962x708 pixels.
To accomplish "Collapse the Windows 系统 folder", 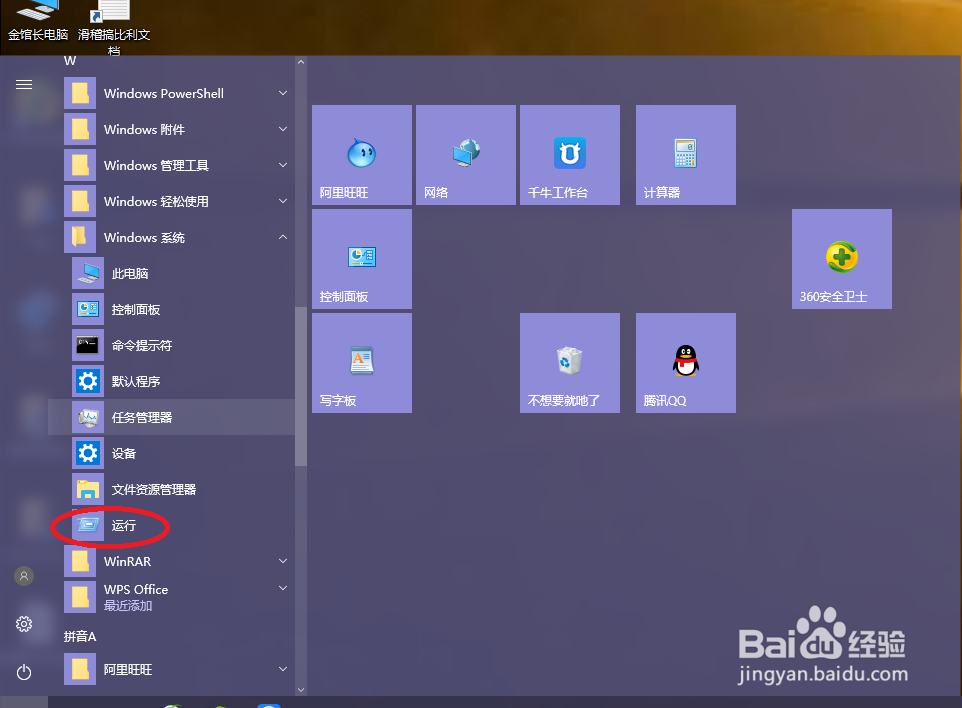I will [281, 237].
